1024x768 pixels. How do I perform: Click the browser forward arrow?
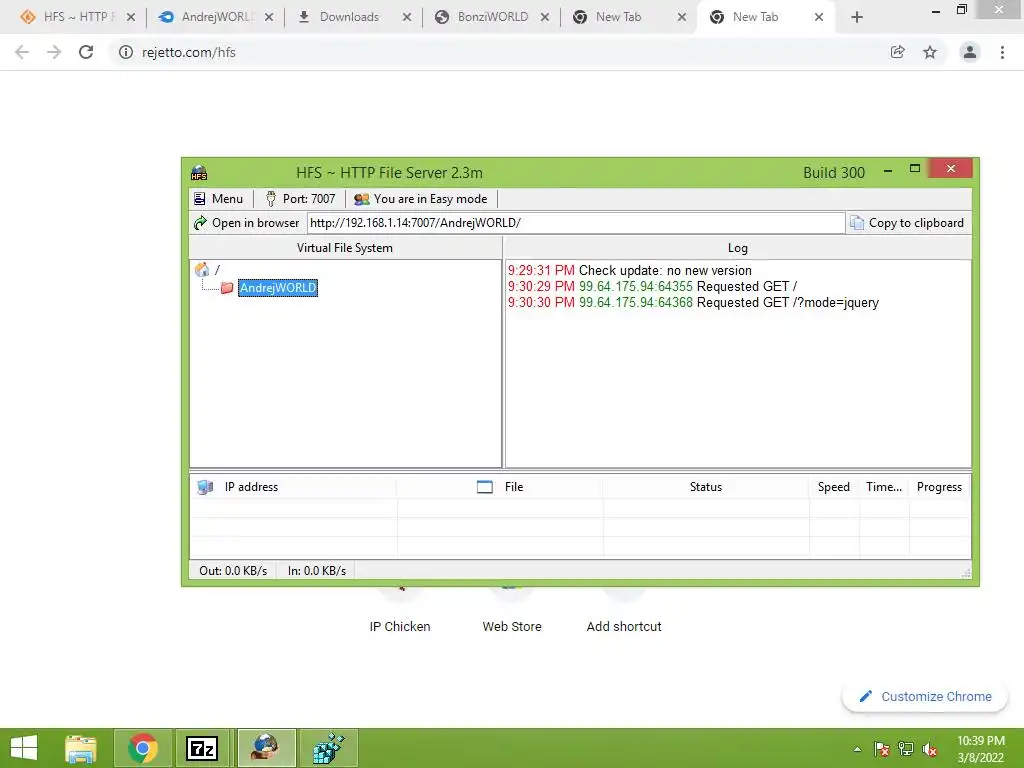tap(54, 52)
